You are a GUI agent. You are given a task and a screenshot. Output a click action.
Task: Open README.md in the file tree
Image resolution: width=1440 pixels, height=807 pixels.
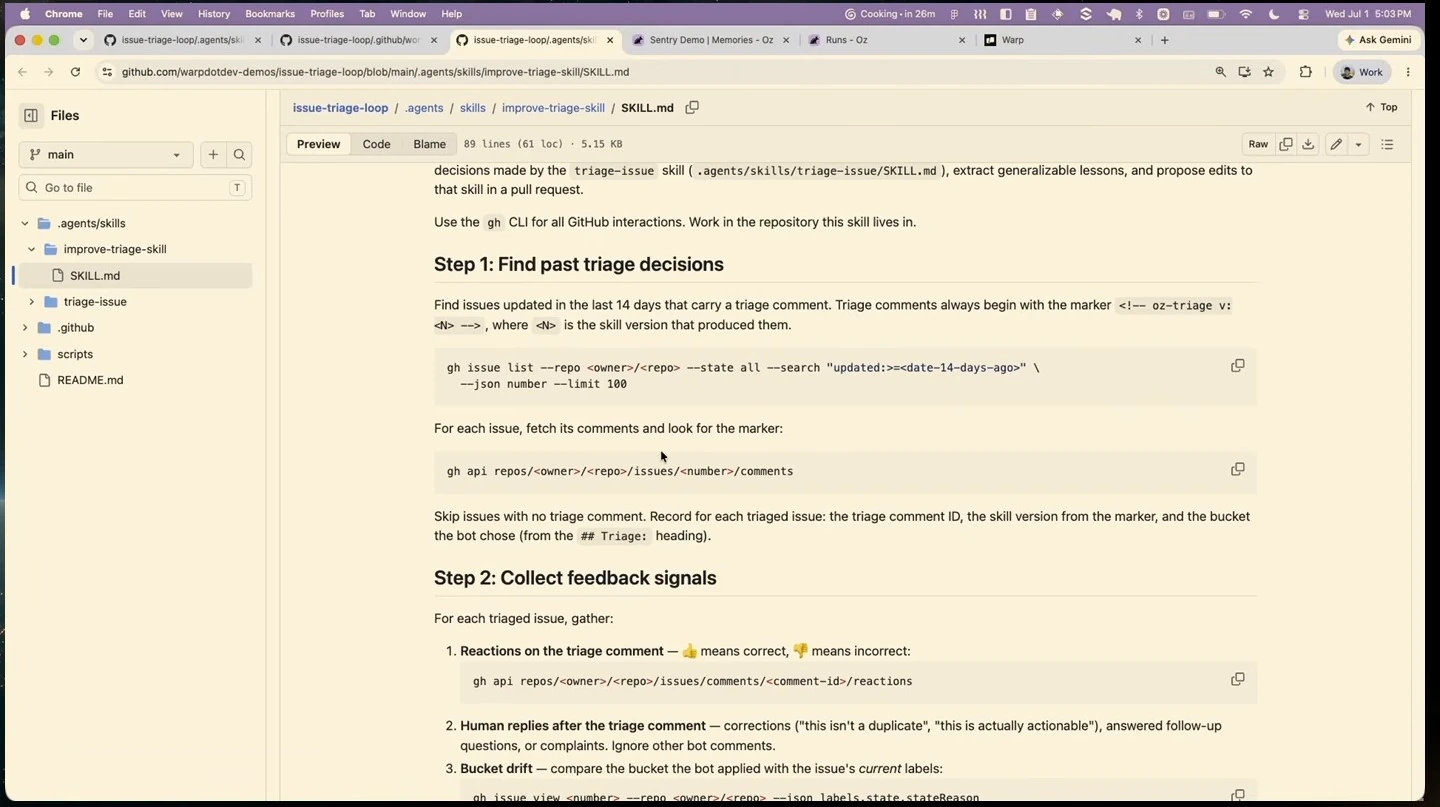(90, 380)
